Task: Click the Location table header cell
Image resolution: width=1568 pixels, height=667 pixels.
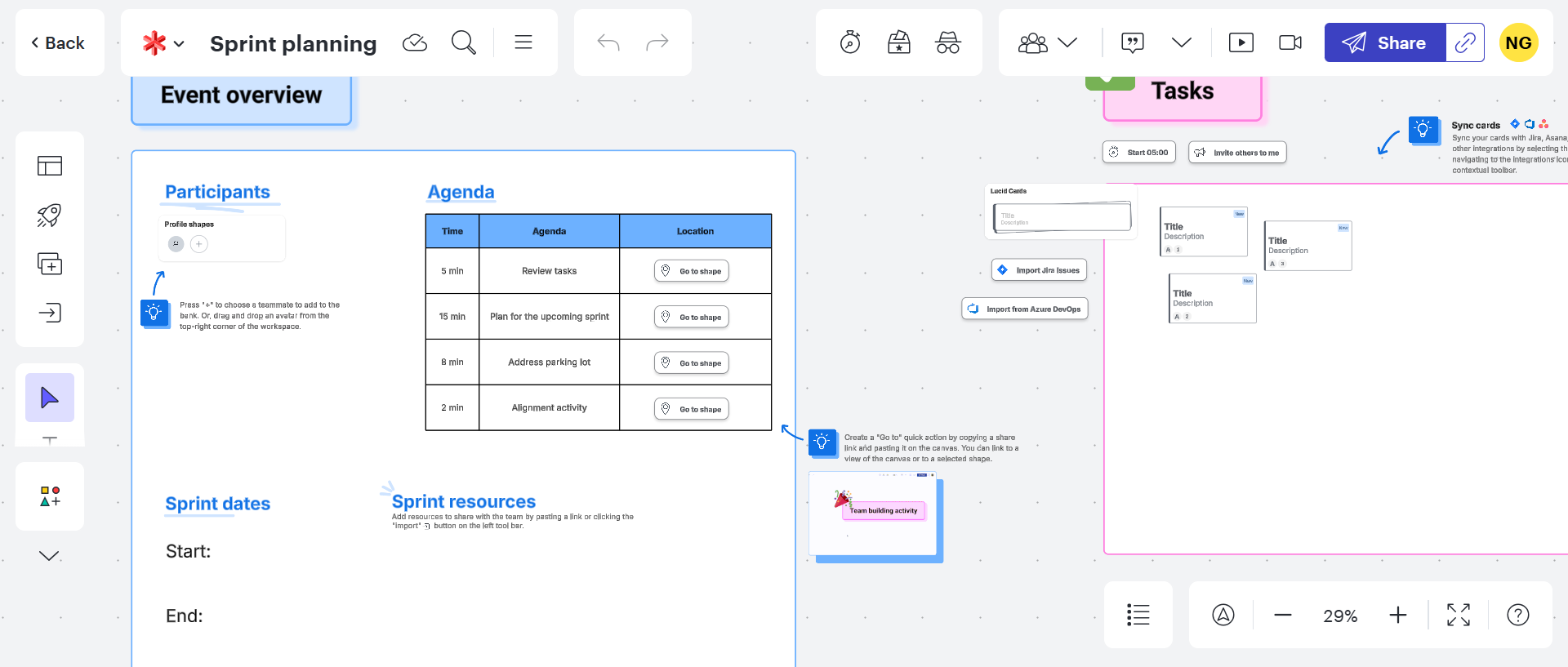Action: pyautogui.click(x=695, y=231)
